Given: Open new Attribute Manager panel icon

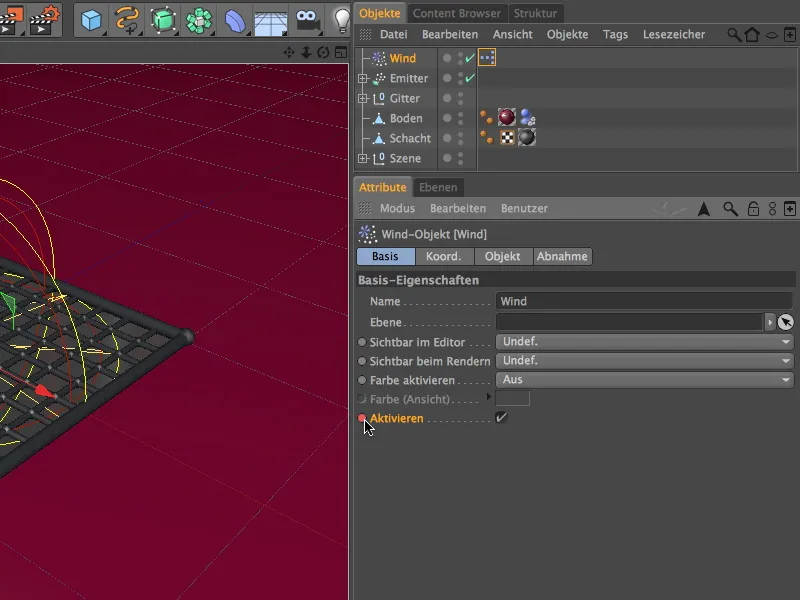Looking at the screenshot, I should 790,209.
